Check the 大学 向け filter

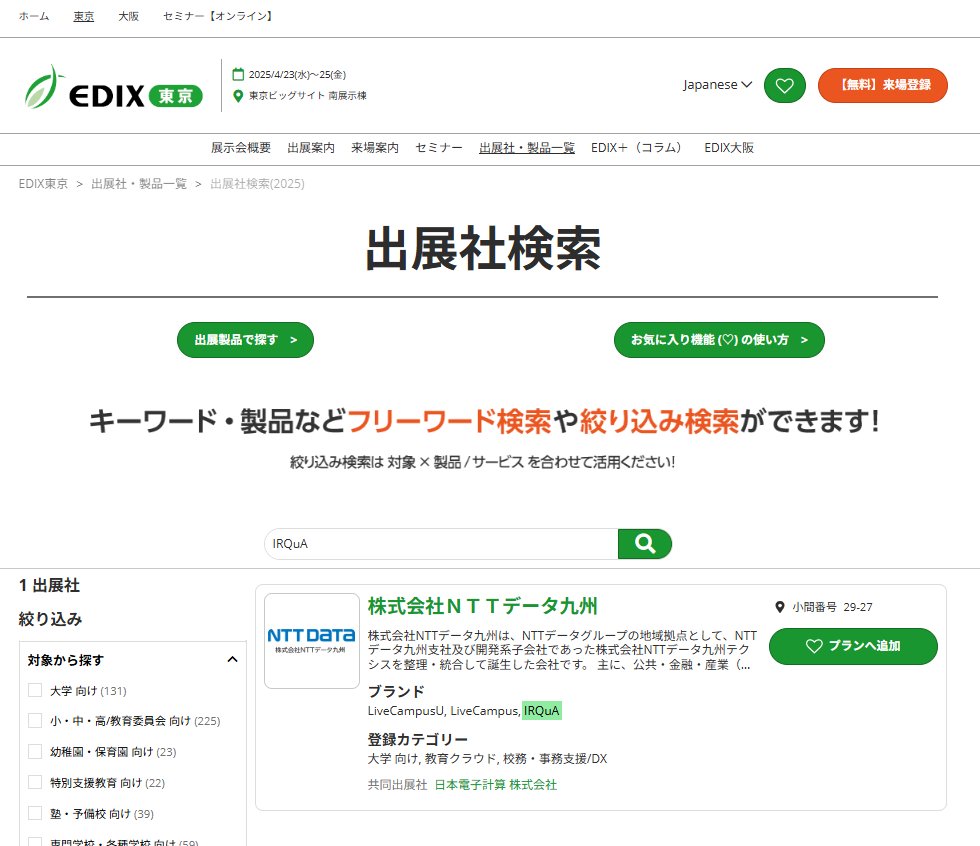35,690
